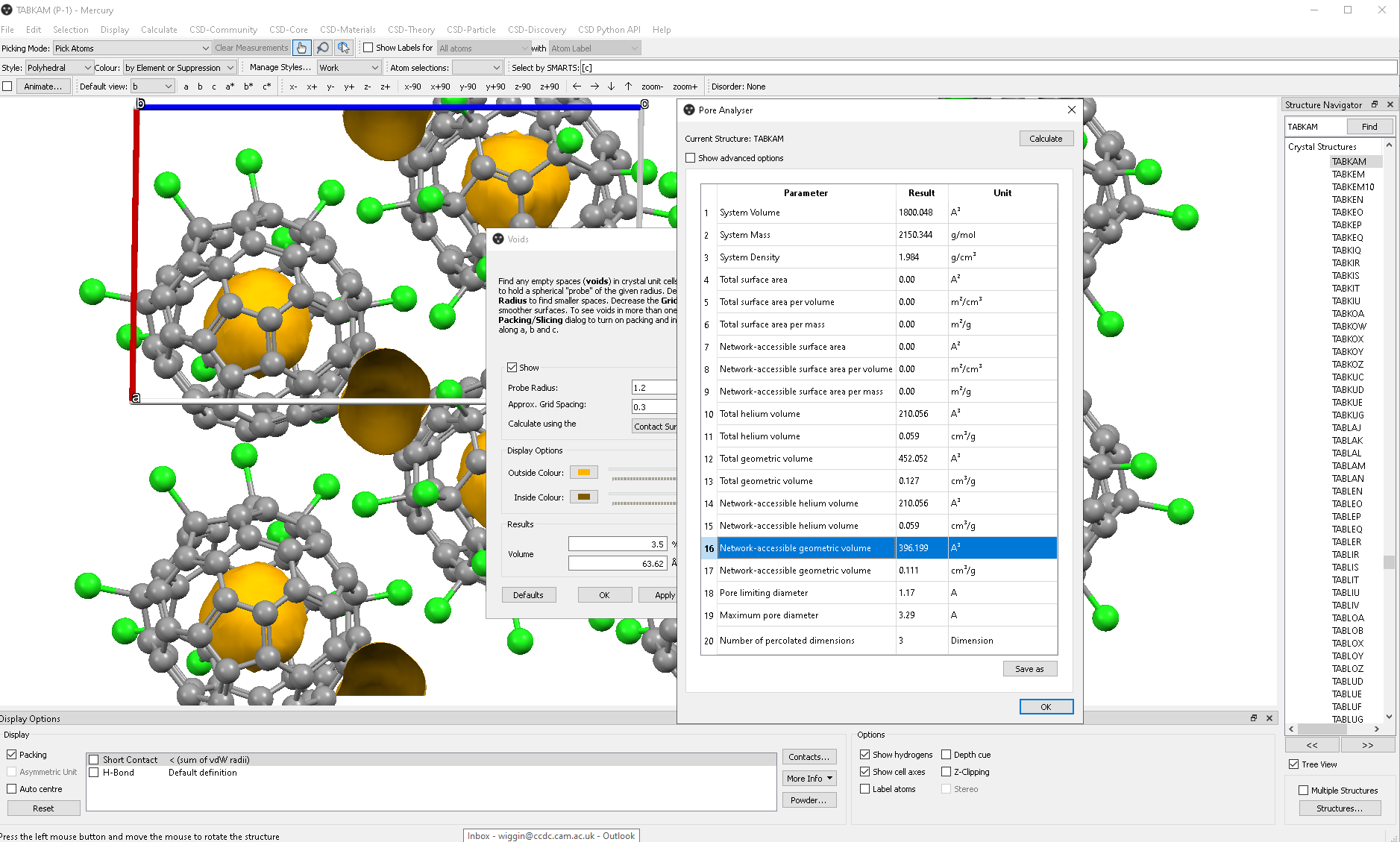The height and width of the screenshot is (842, 1400).
Task: Go to previous structure with << button
Action: [1311, 745]
